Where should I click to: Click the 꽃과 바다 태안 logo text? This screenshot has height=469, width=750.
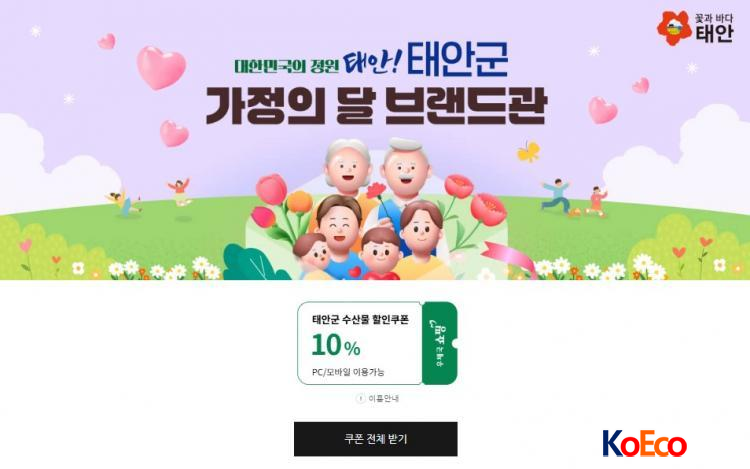pyautogui.click(x=714, y=28)
